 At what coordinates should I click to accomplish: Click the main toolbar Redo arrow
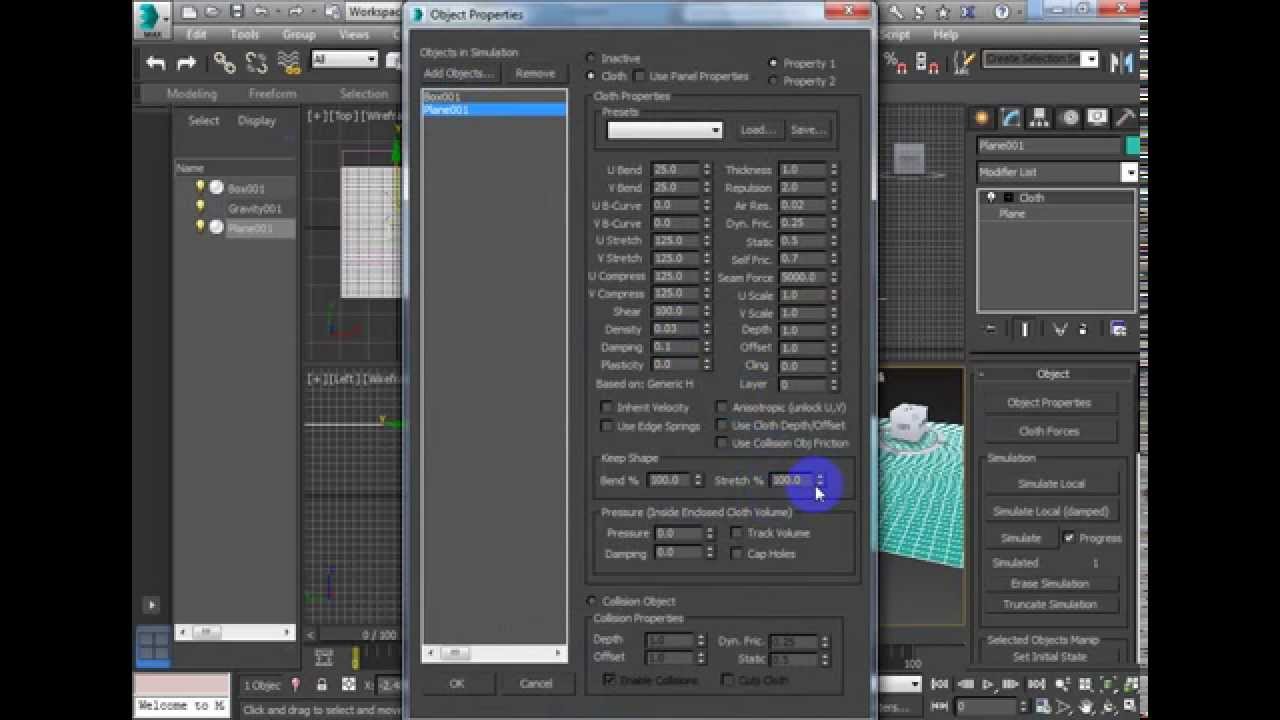(186, 63)
